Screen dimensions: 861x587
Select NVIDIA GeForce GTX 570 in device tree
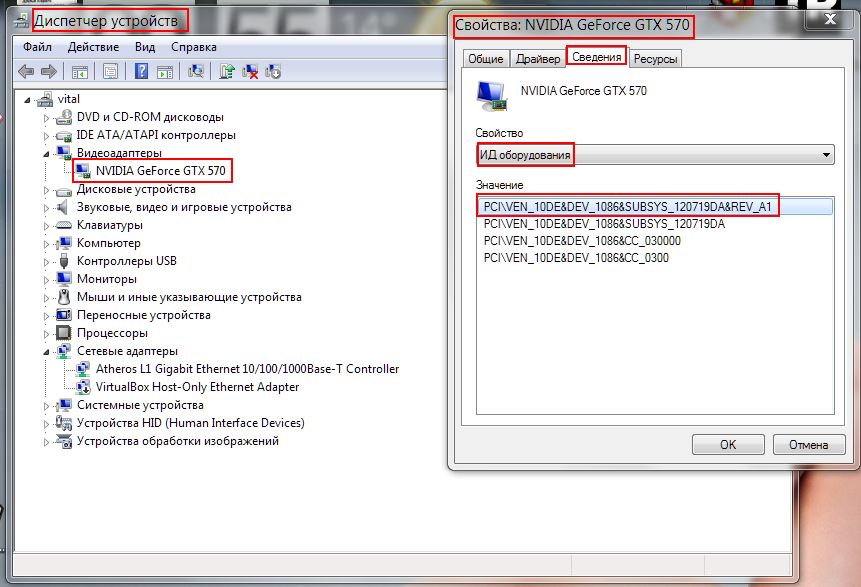(x=160, y=171)
